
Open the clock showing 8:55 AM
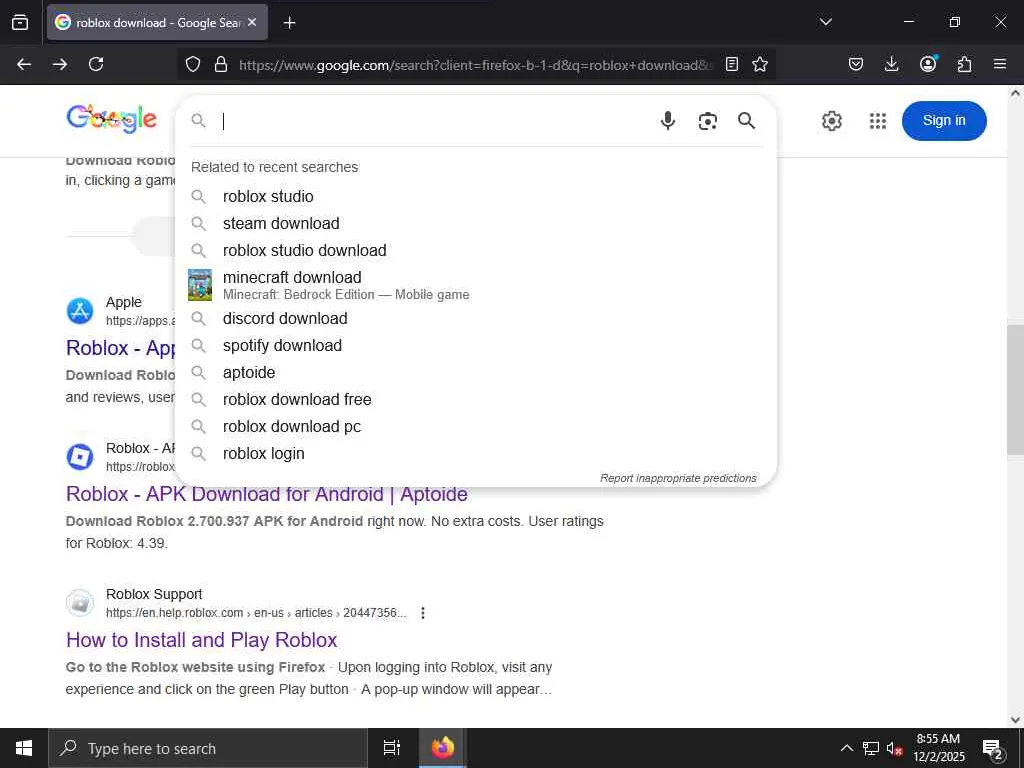938,748
